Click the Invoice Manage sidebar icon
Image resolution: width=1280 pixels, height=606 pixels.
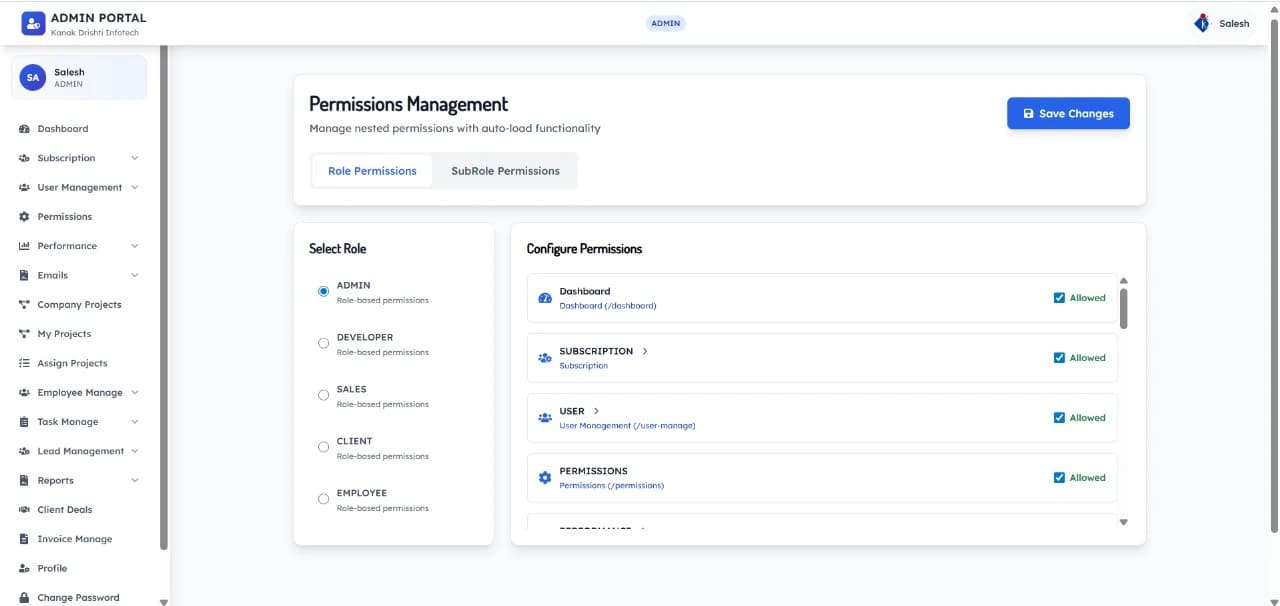coord(24,538)
